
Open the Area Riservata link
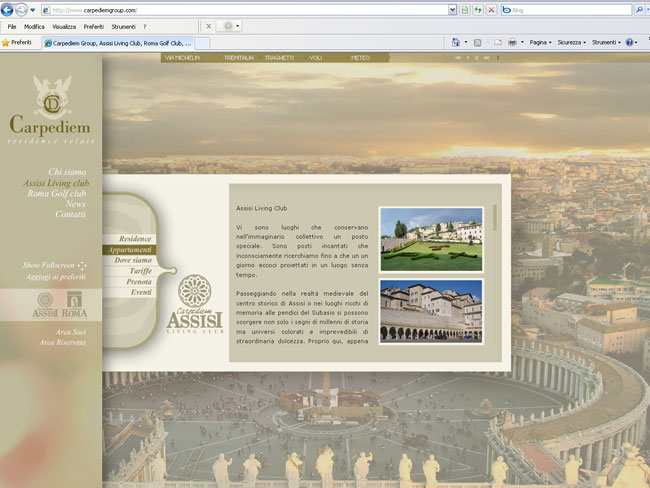pyautogui.click(x=63, y=342)
